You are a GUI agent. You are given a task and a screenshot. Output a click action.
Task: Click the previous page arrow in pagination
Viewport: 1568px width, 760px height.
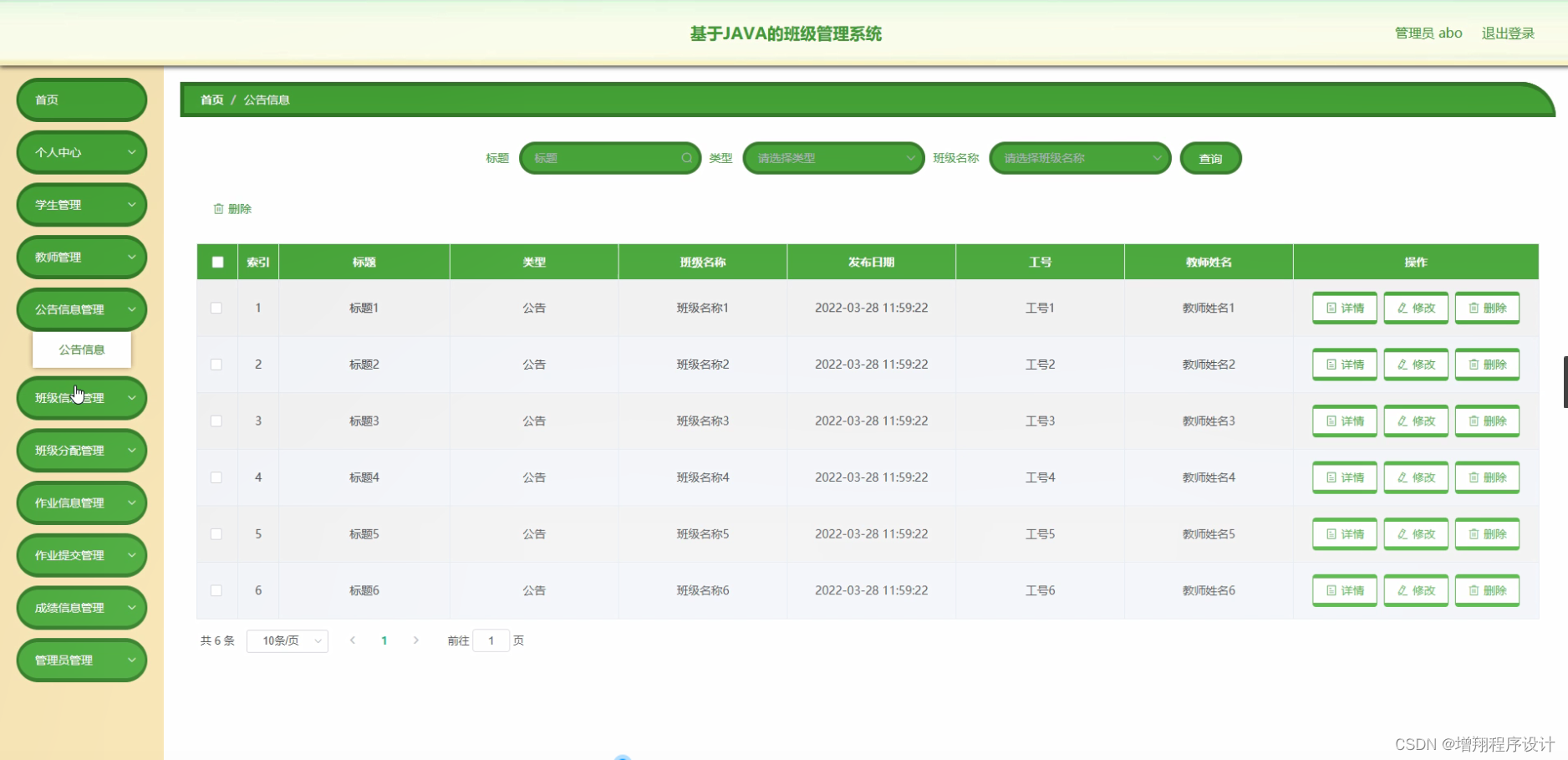point(352,640)
